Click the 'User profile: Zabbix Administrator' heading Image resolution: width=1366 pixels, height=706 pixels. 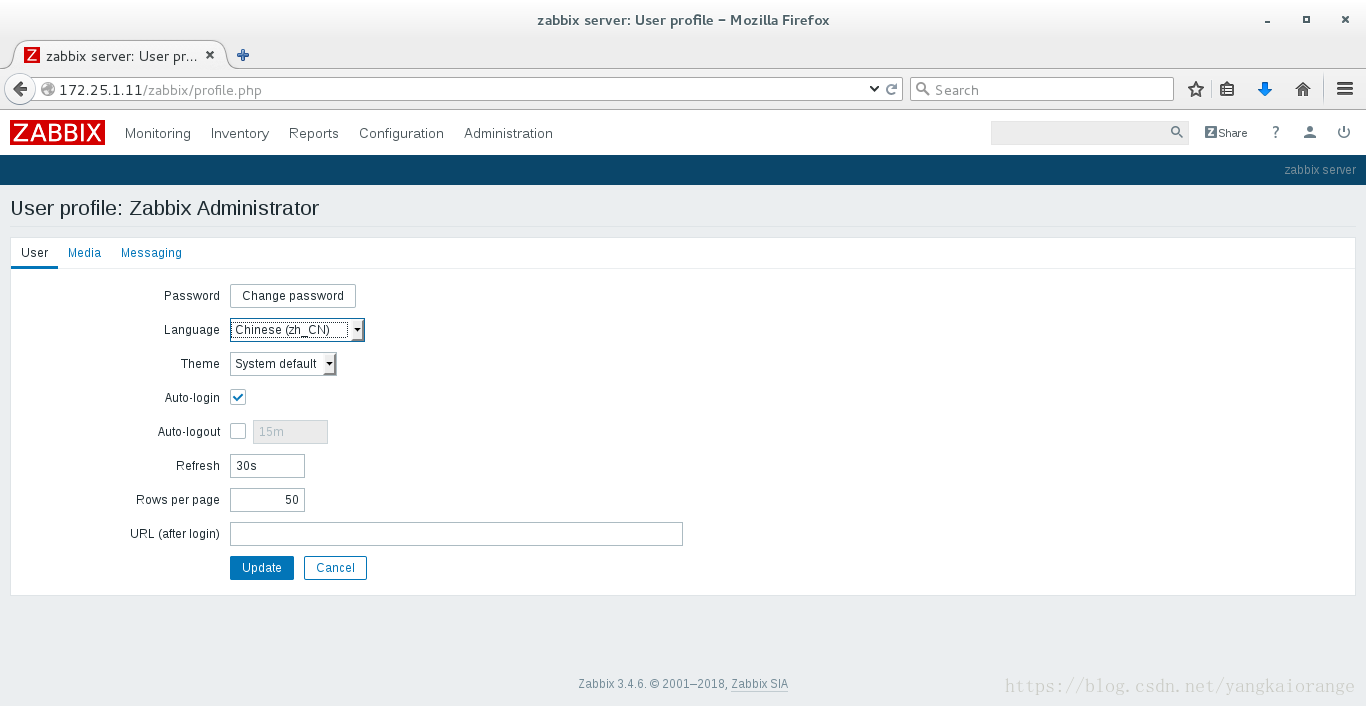165,208
